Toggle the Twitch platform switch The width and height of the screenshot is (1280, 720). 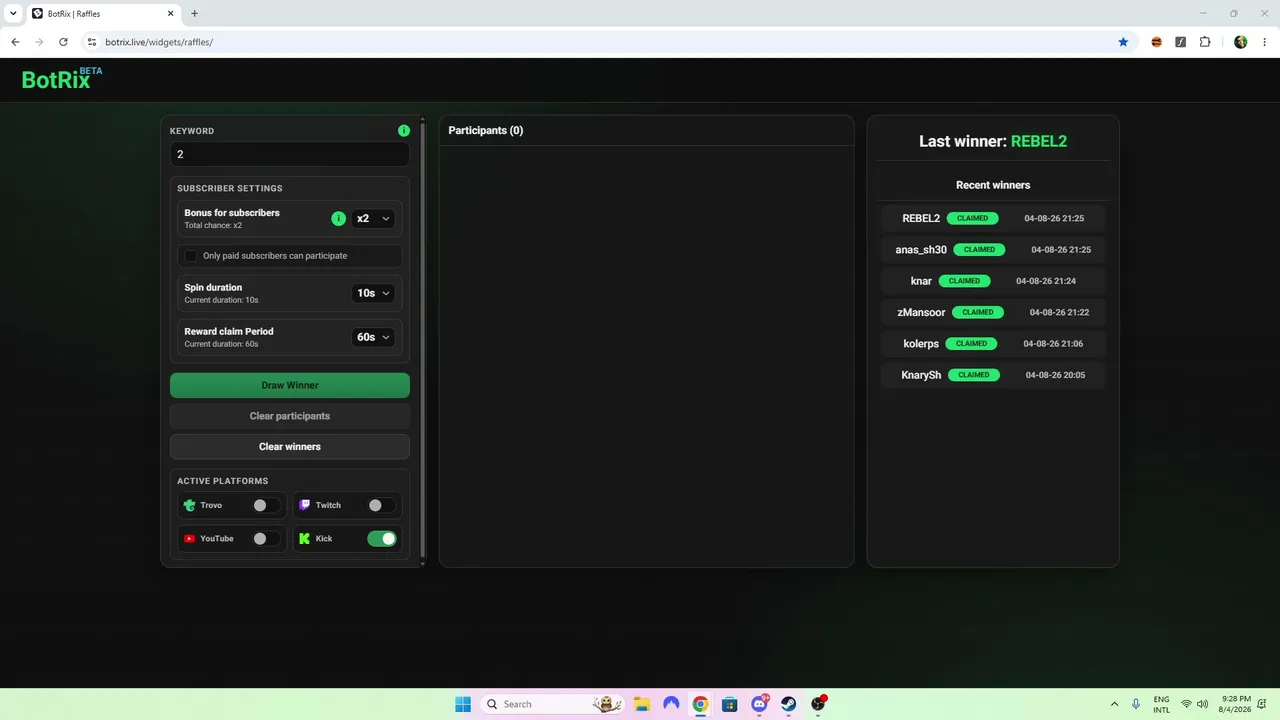(x=381, y=505)
